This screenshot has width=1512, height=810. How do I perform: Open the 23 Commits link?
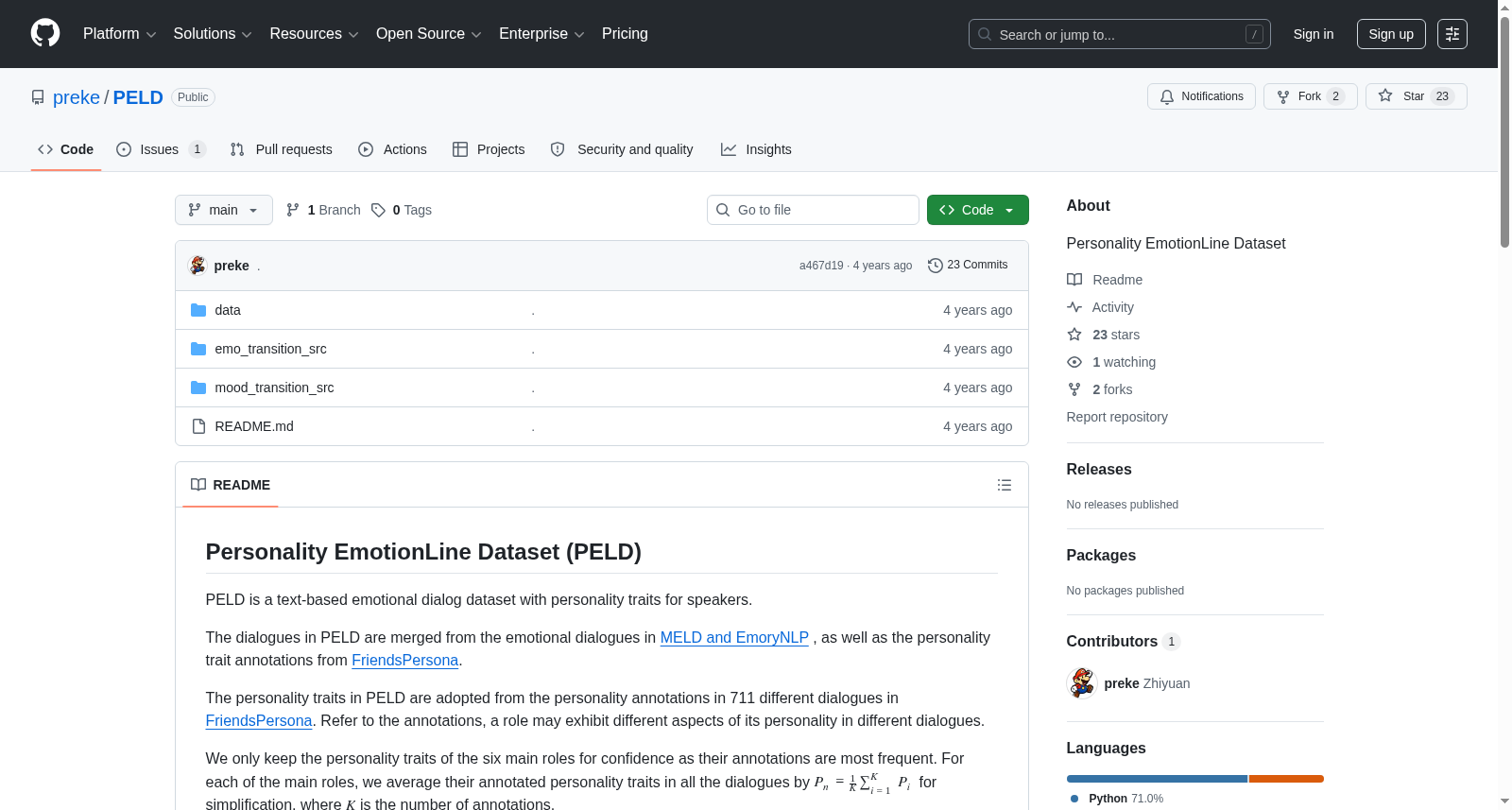click(x=968, y=266)
